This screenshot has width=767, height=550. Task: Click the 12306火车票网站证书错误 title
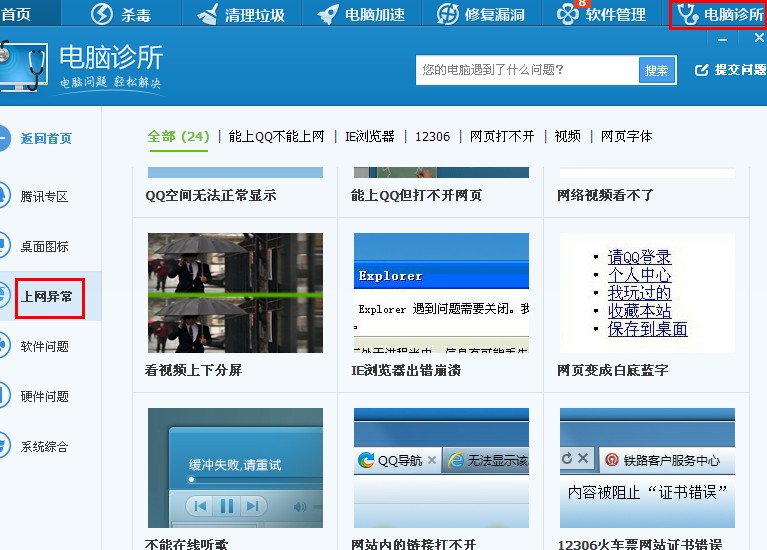tap(640, 544)
